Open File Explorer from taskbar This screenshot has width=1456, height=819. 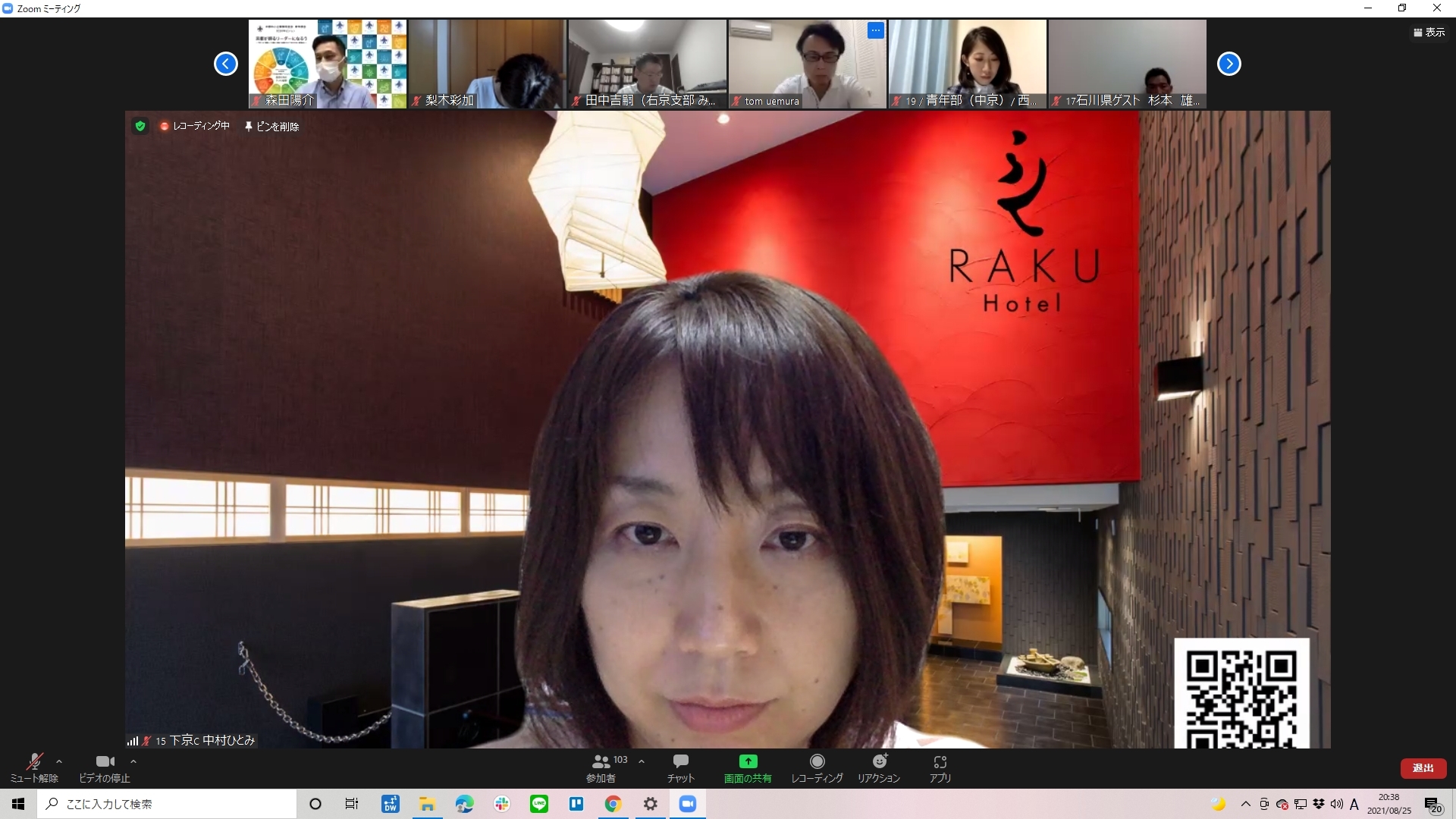pos(428,804)
